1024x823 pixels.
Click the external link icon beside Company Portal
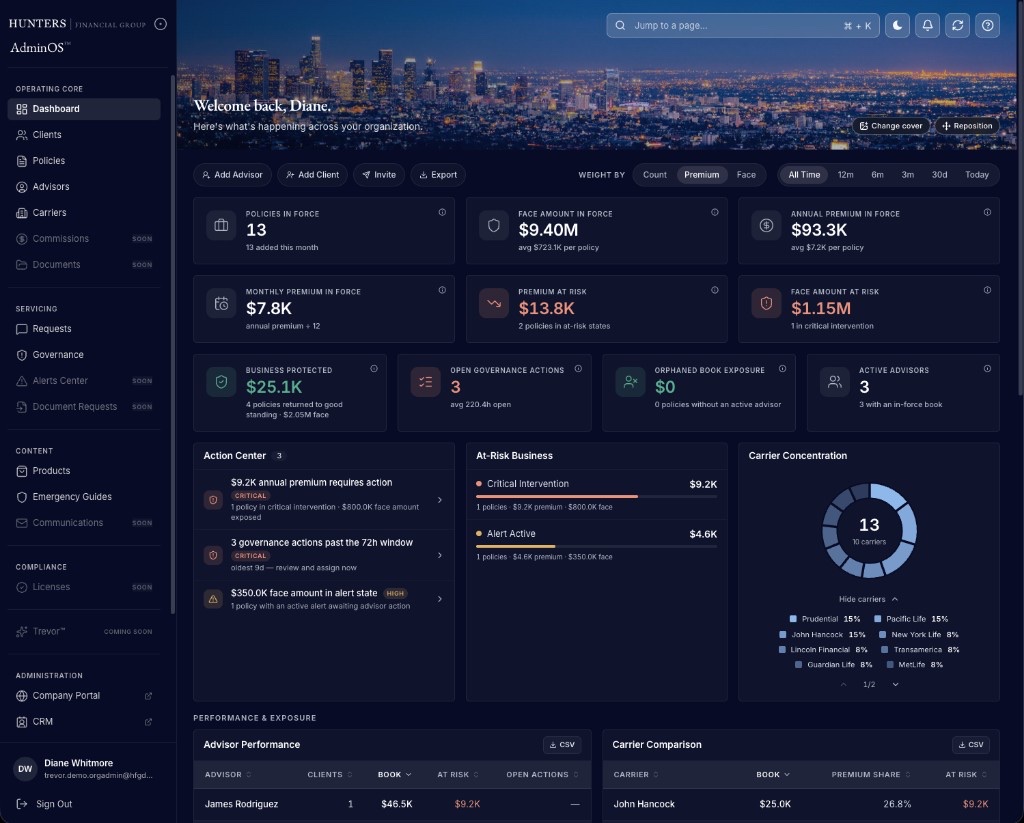[x=148, y=696]
